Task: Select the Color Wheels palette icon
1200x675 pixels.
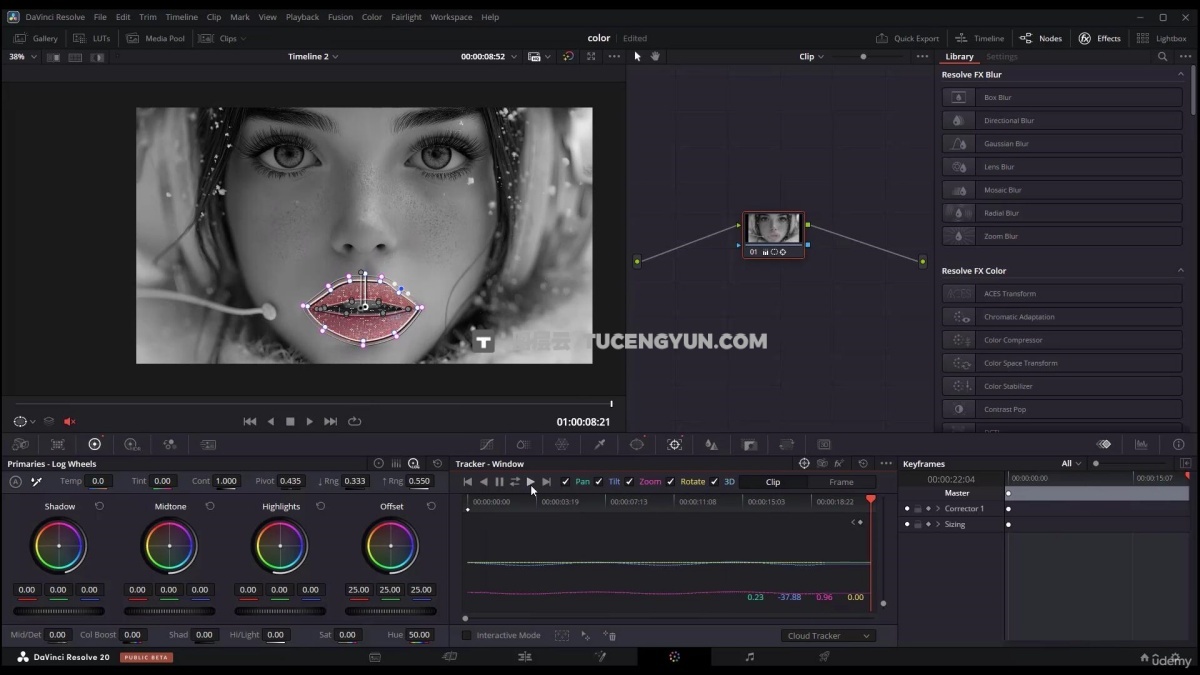Action: 95,444
